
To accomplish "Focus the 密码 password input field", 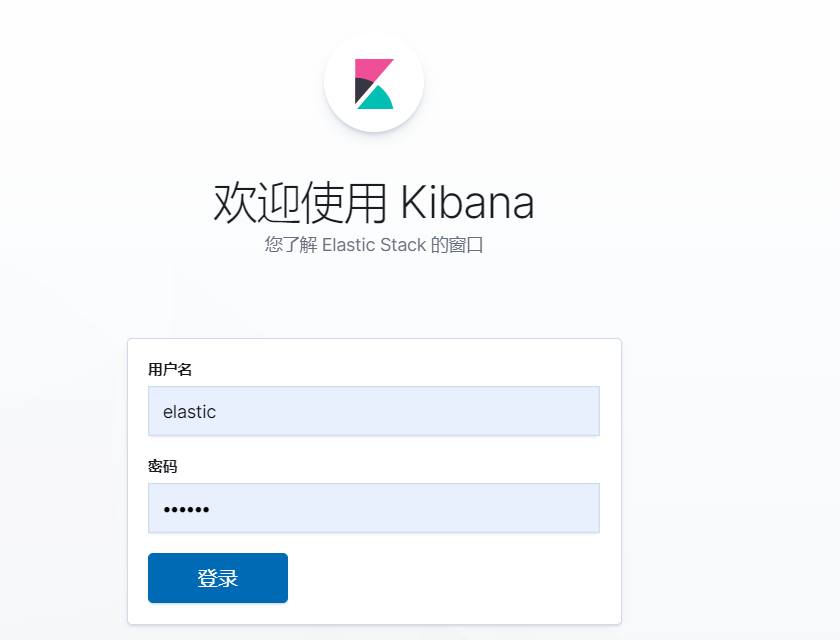I will coord(400,508).
